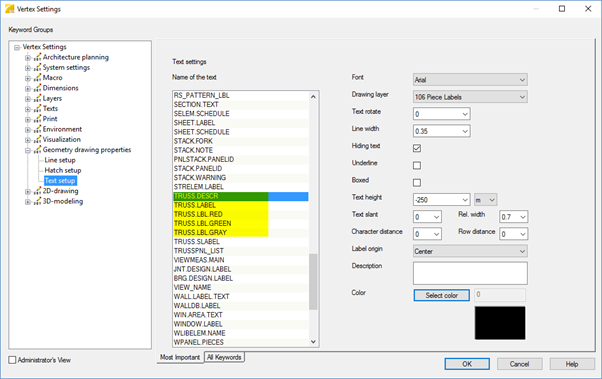Select TRUSS.LBL.GREEN in the text list
Screen dimensions: 602x379
point(240,223)
